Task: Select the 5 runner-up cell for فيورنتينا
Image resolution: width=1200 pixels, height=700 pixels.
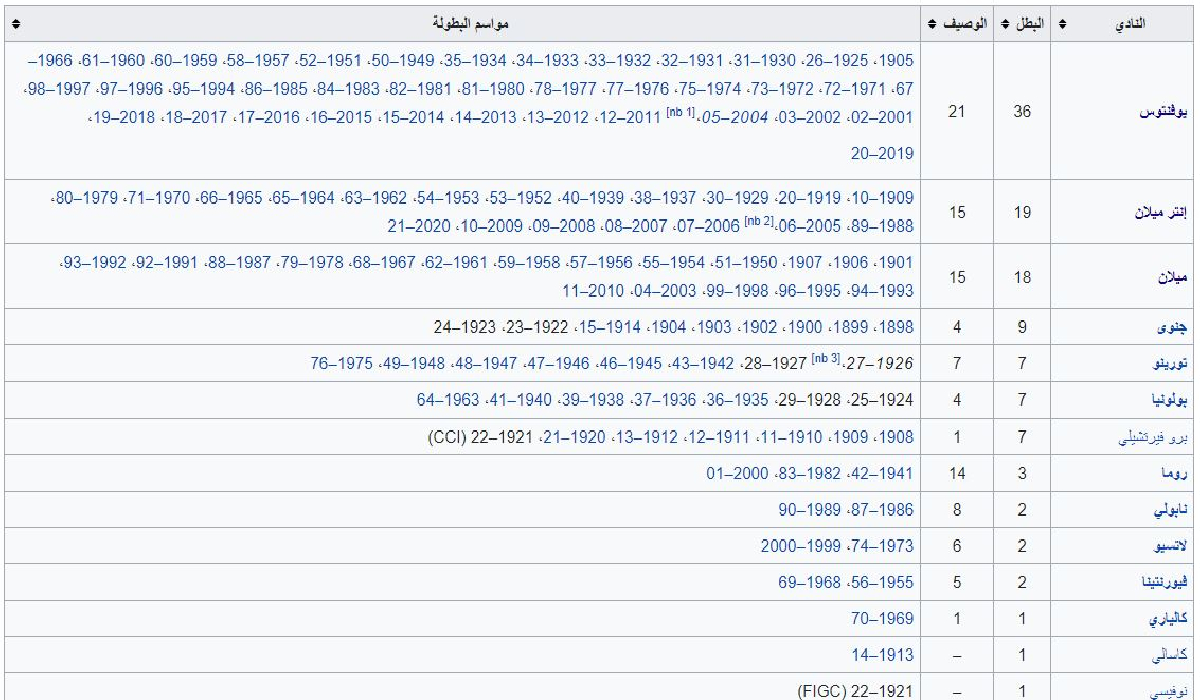Action: (956, 582)
